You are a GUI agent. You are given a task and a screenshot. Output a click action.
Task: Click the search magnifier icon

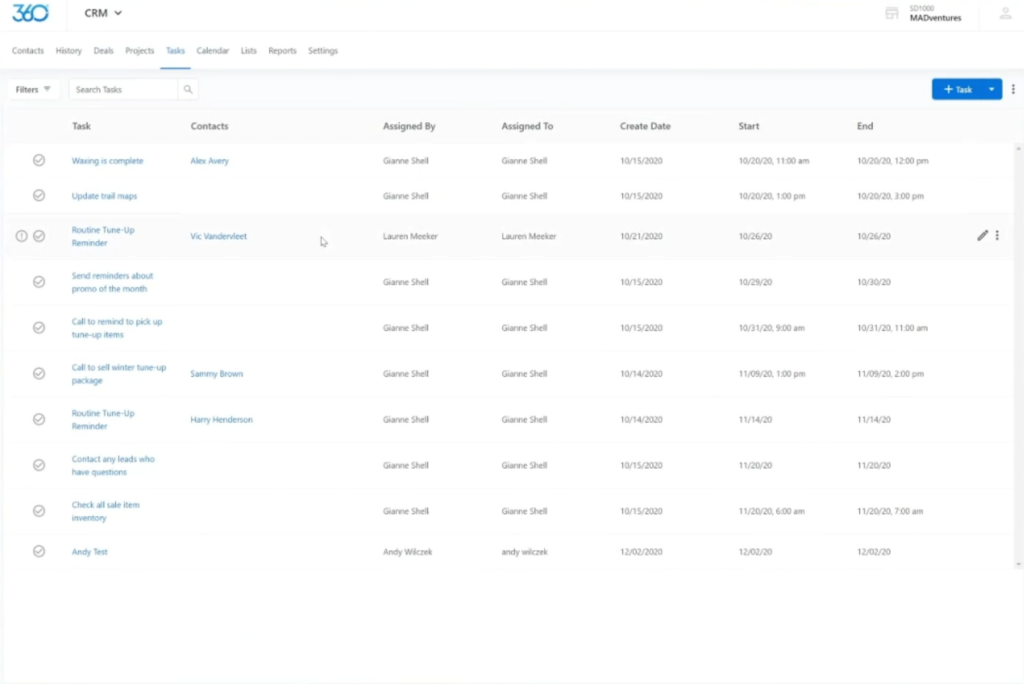pyautogui.click(x=188, y=89)
